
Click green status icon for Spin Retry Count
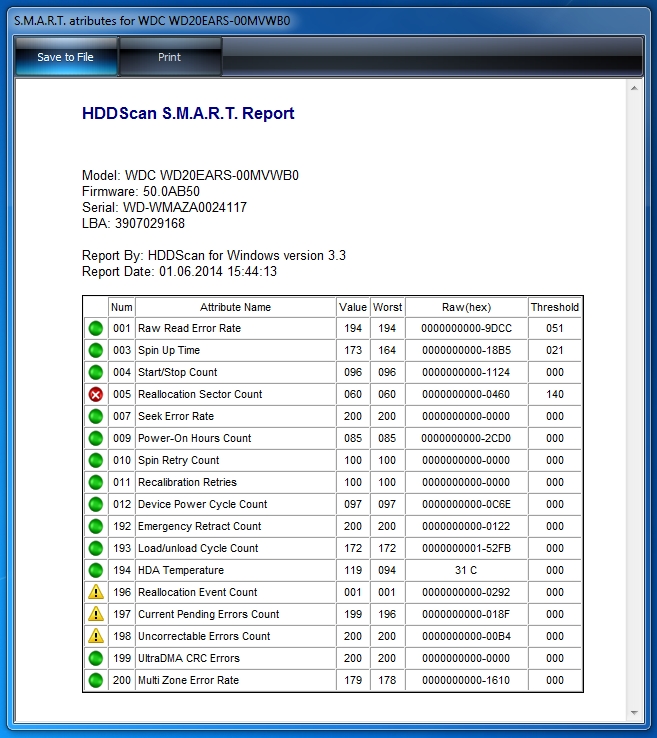(96, 460)
